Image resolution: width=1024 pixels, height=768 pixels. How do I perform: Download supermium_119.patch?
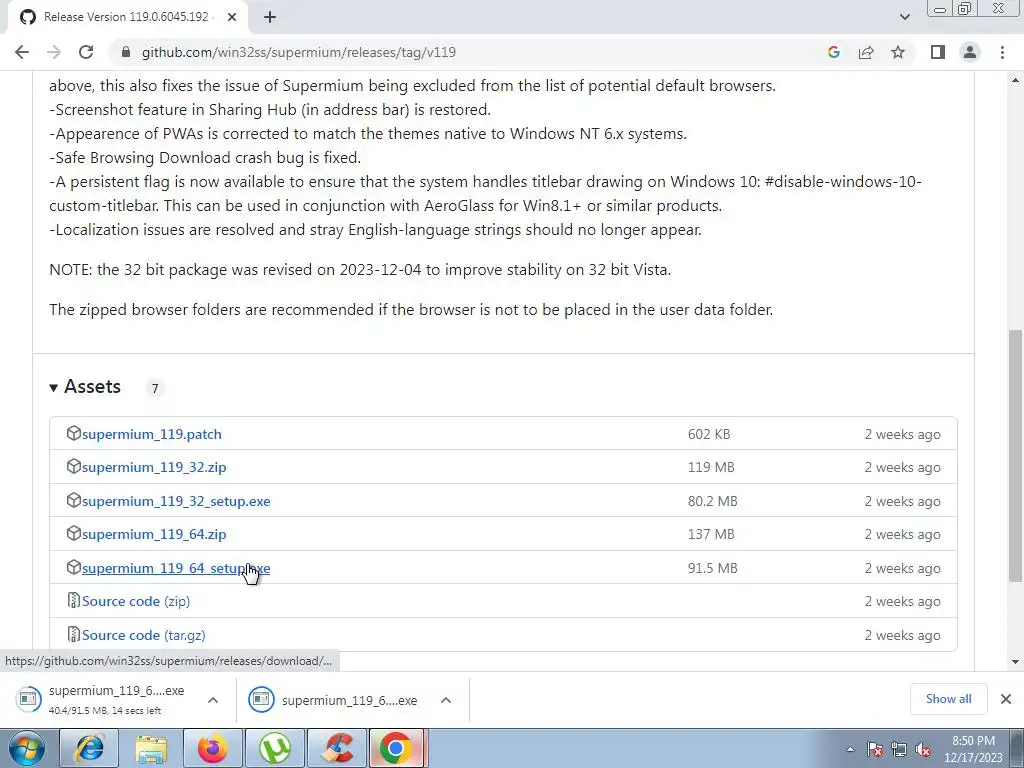[x=152, y=434]
